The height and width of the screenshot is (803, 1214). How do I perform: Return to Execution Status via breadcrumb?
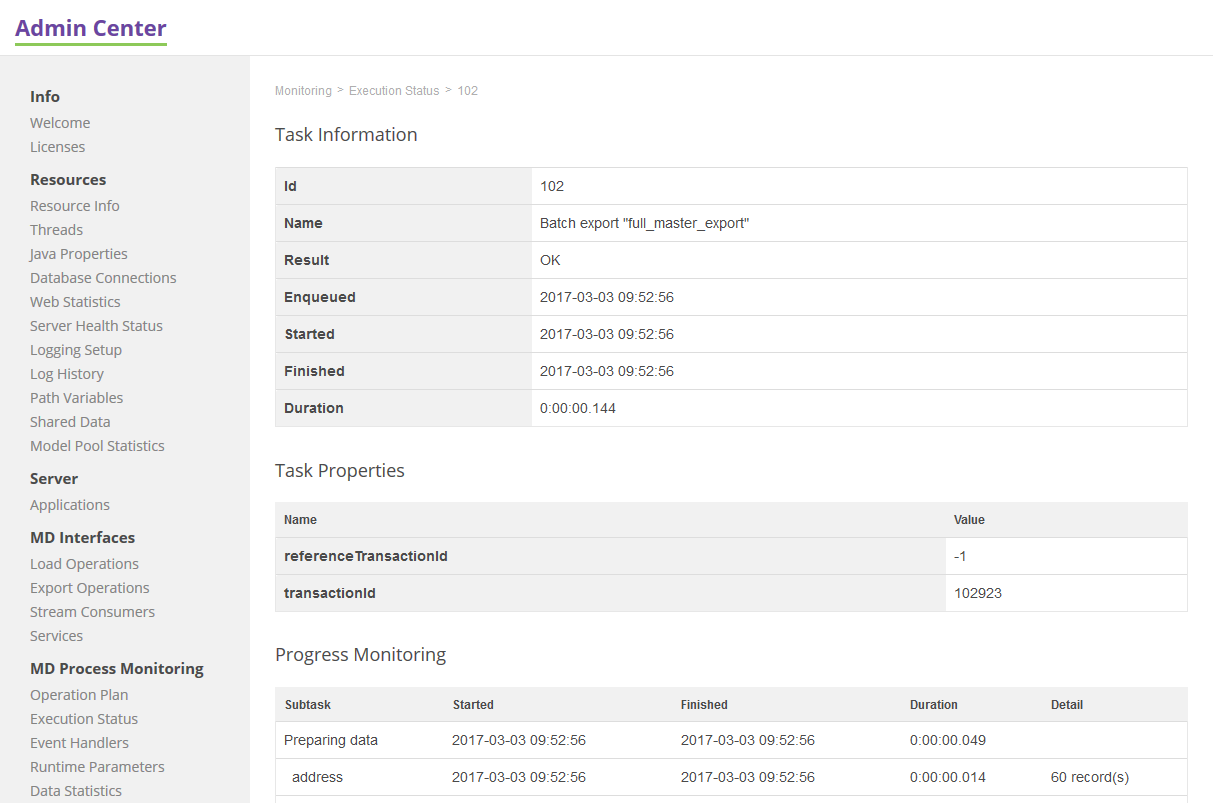point(394,91)
